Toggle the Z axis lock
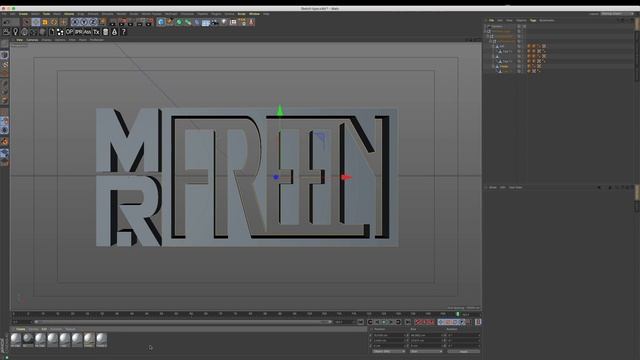This screenshot has width=640, height=360. pyautogui.click(x=93, y=22)
